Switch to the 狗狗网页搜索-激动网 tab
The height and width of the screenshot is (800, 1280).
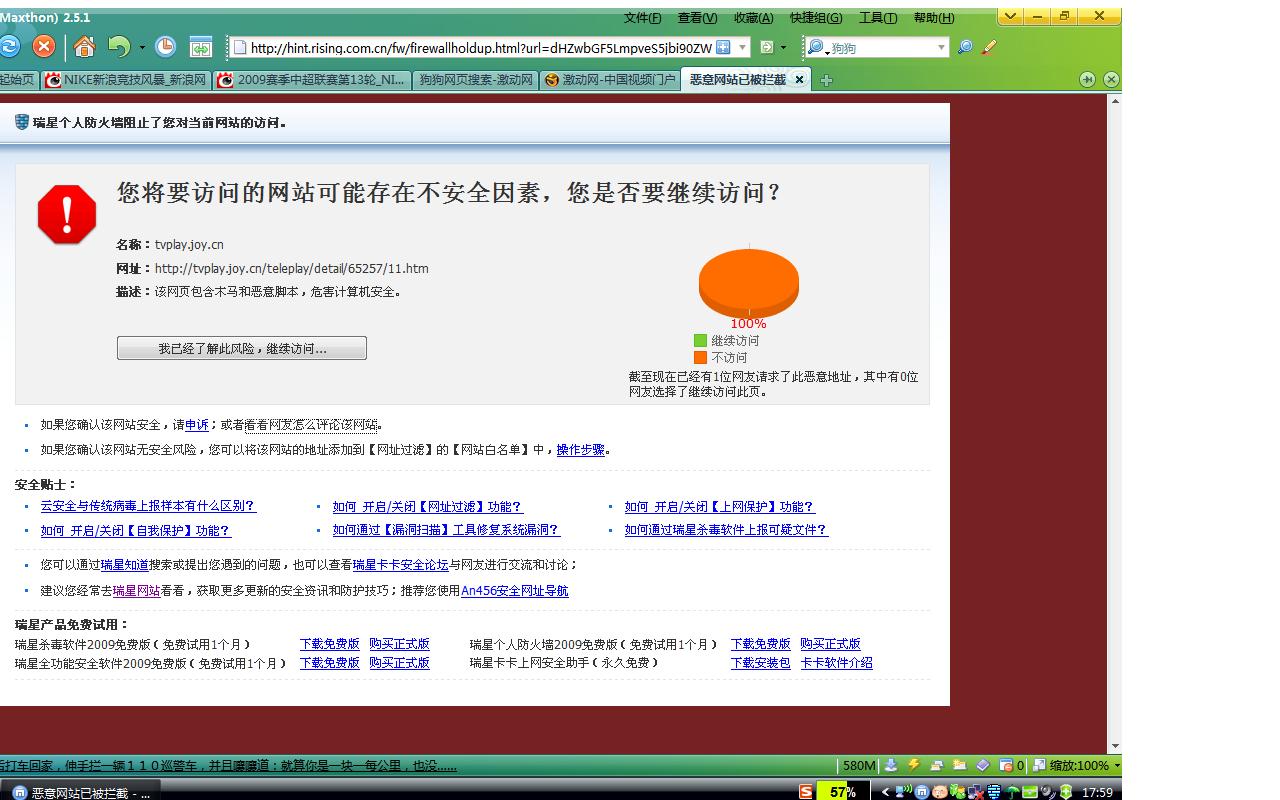(475, 80)
